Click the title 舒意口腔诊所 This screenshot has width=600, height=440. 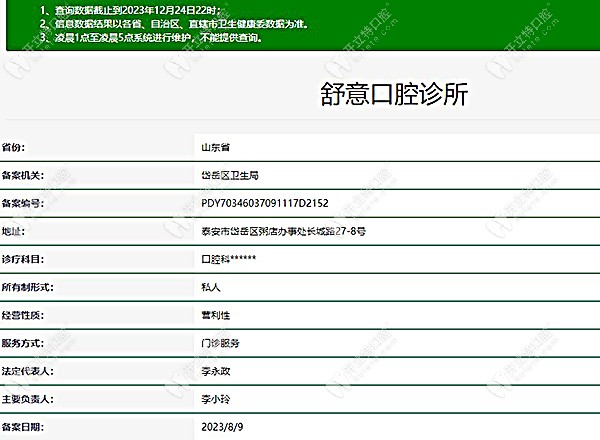(x=394, y=94)
